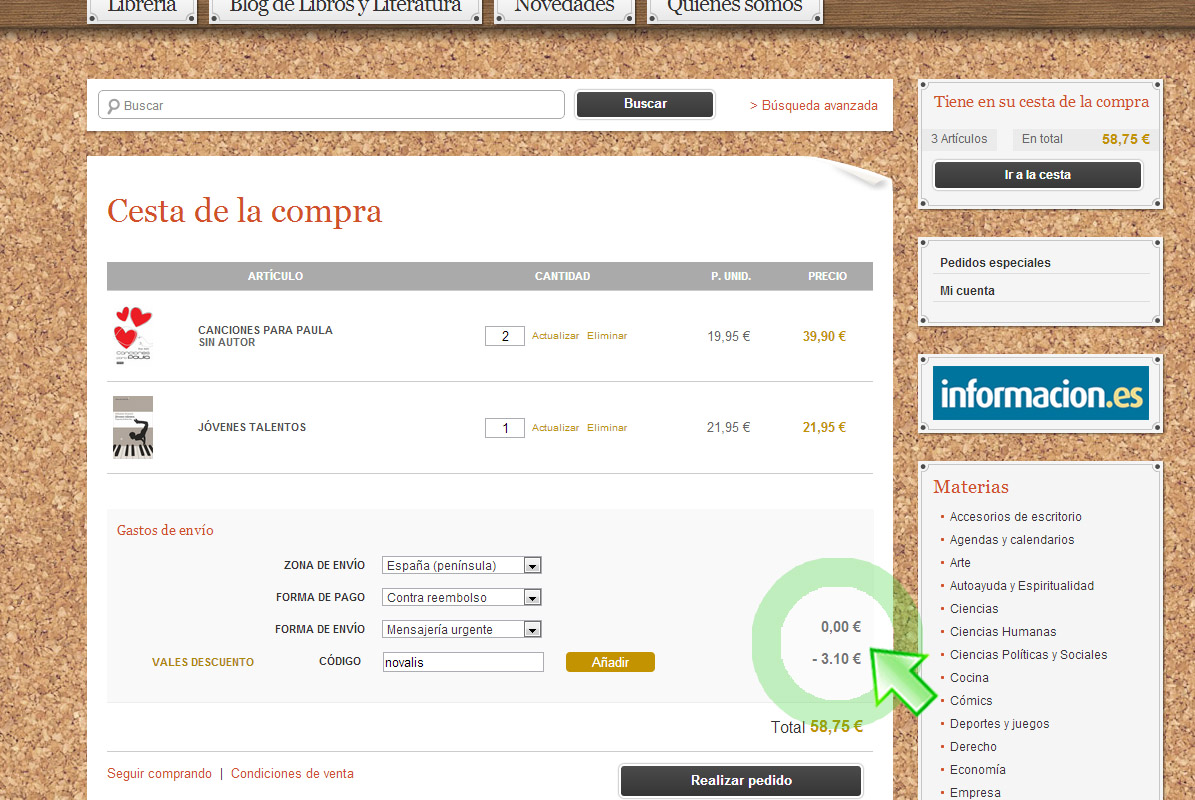Open the Forma de pago dropdown
1195x800 pixels.
tap(461, 597)
